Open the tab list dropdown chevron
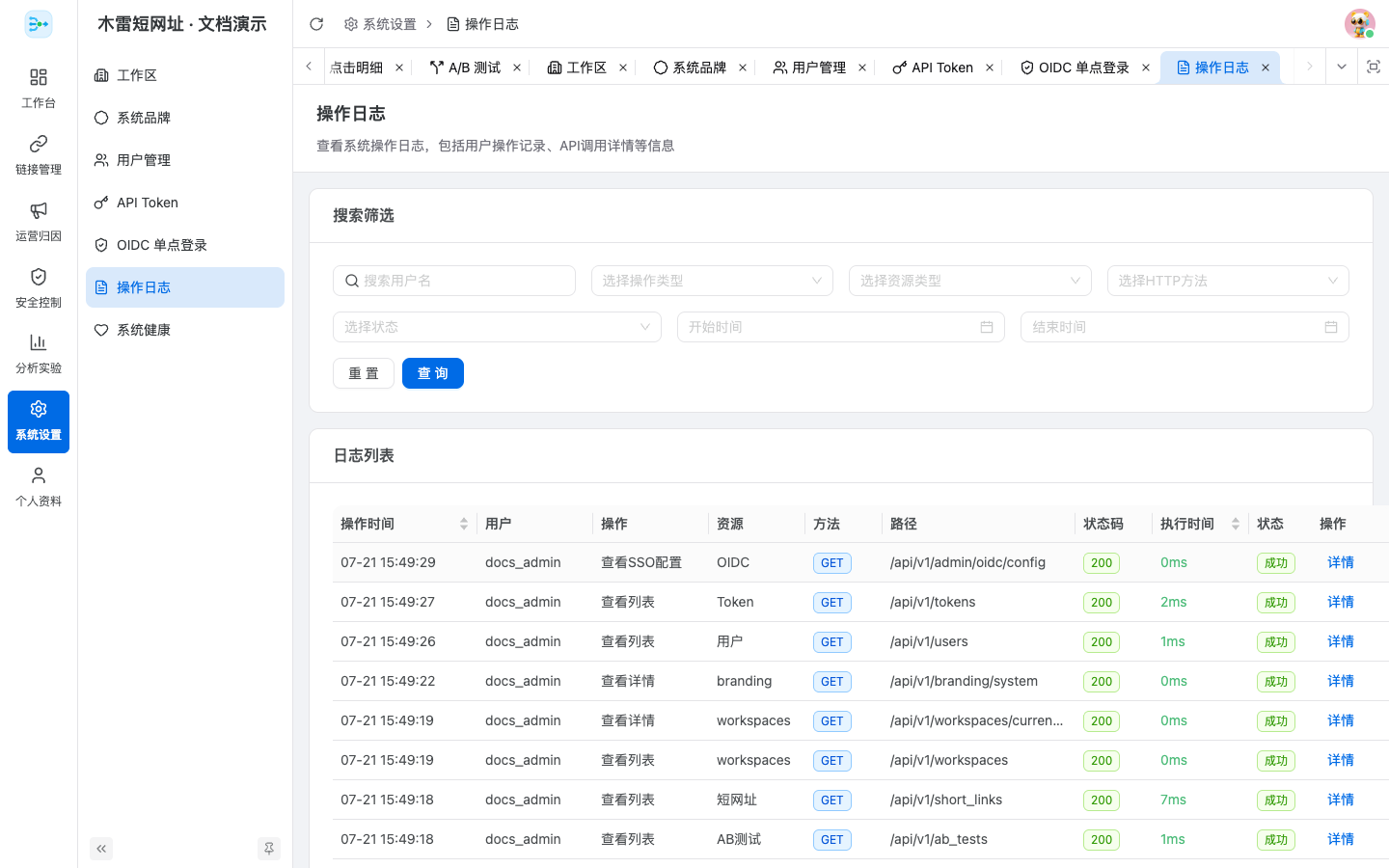Image resolution: width=1389 pixels, height=868 pixels. [x=1341, y=67]
